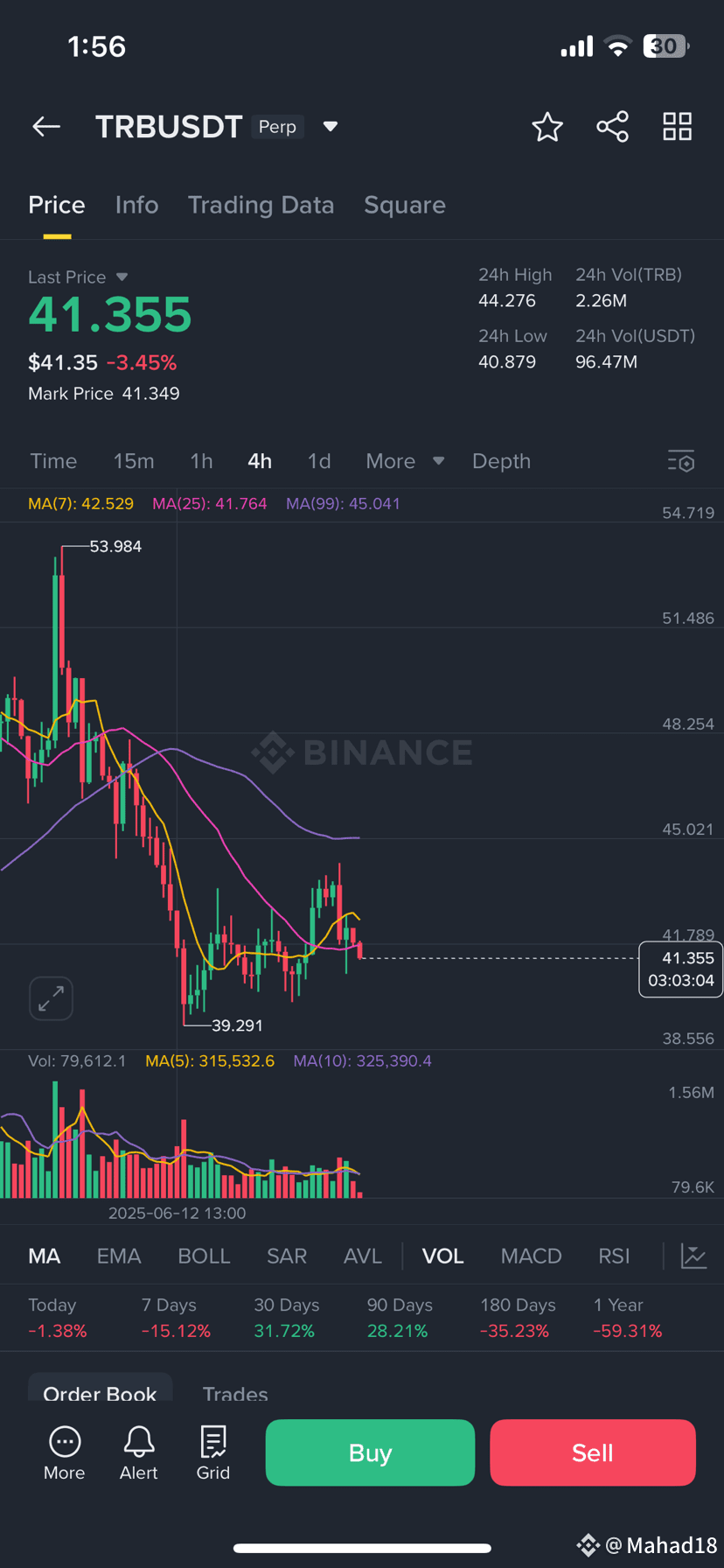The image size is (724, 1568).
Task: Toggle the BOLL indicator
Action: 204,1256
